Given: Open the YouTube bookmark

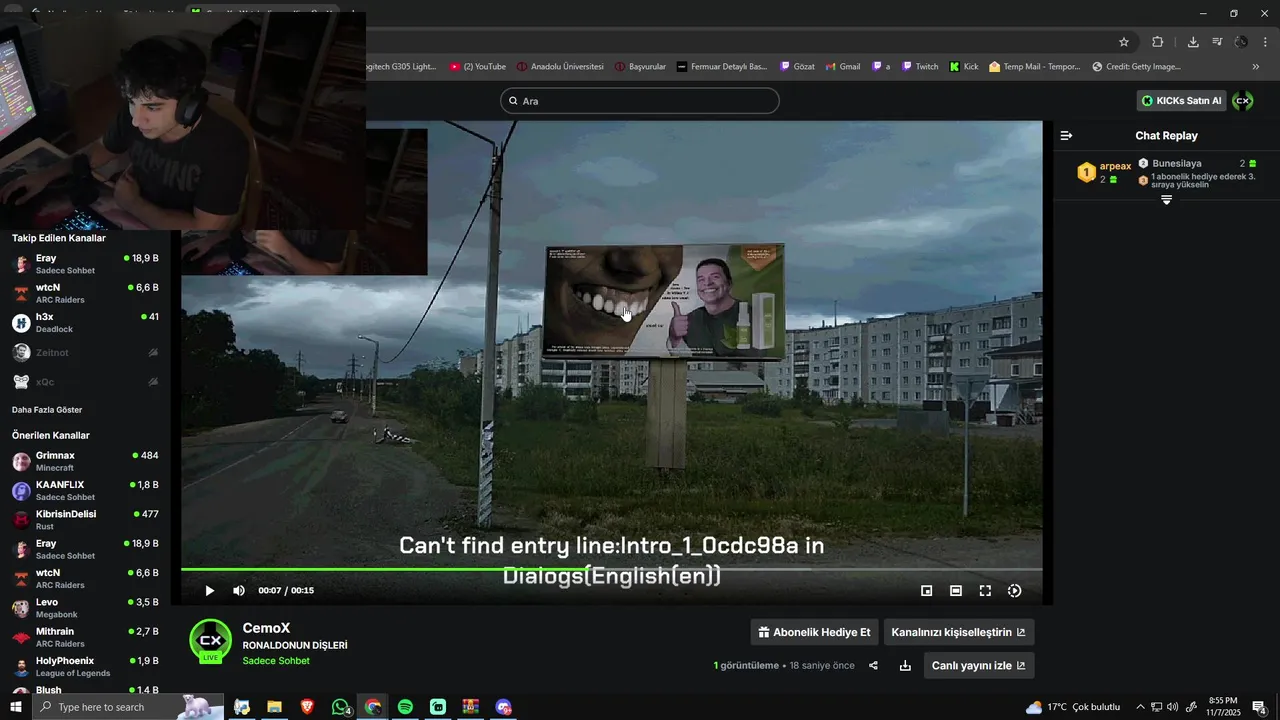Looking at the screenshot, I should pos(478,67).
